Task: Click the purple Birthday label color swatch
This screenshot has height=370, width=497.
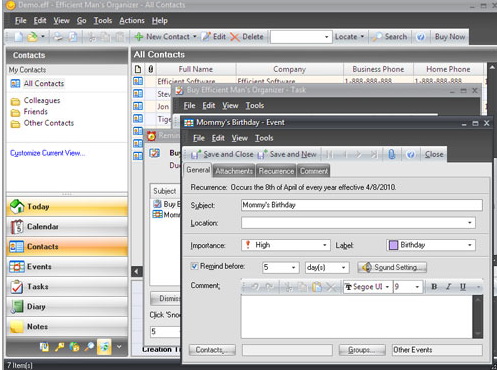Action: [394, 245]
